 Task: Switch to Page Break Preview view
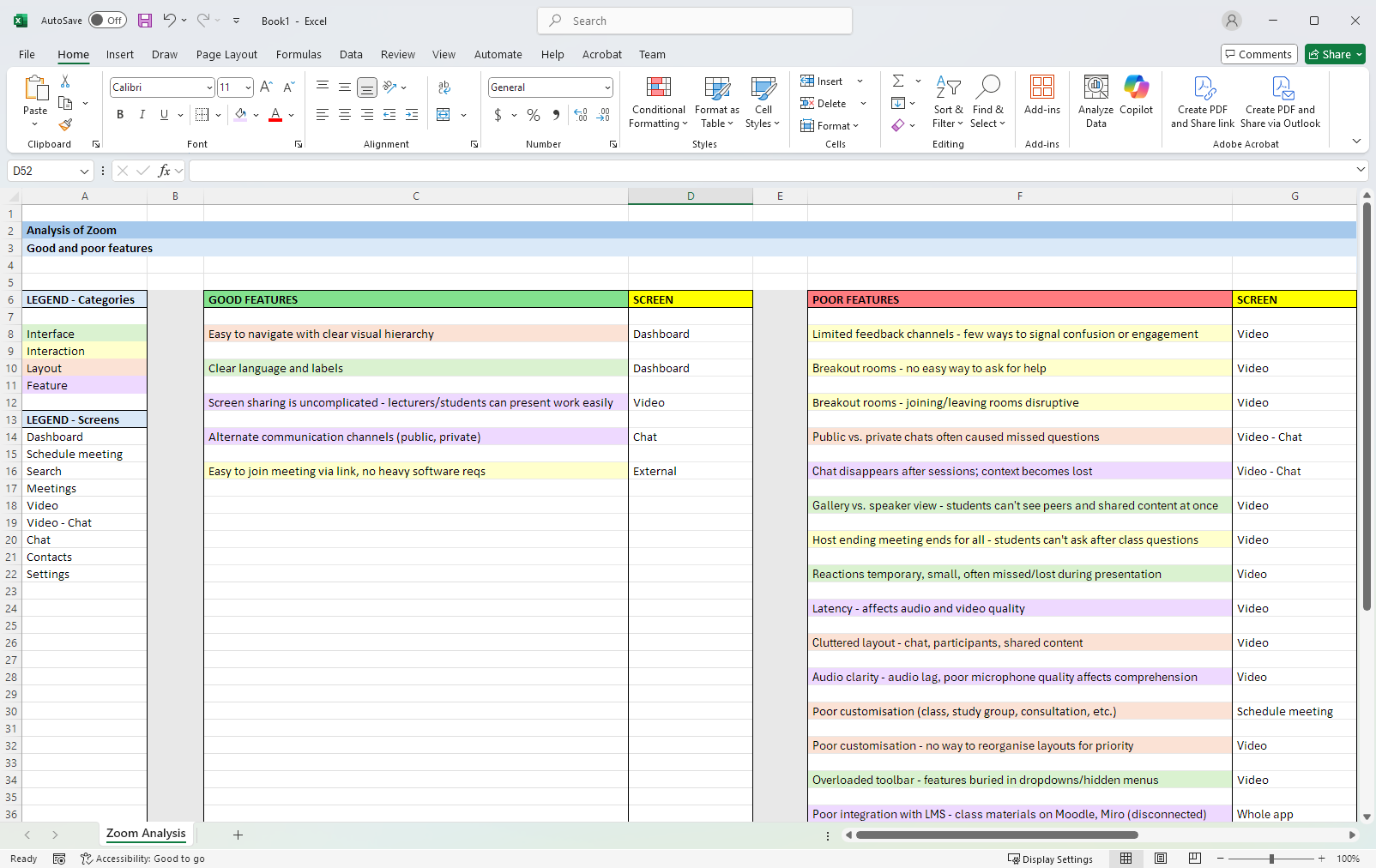coord(1195,859)
